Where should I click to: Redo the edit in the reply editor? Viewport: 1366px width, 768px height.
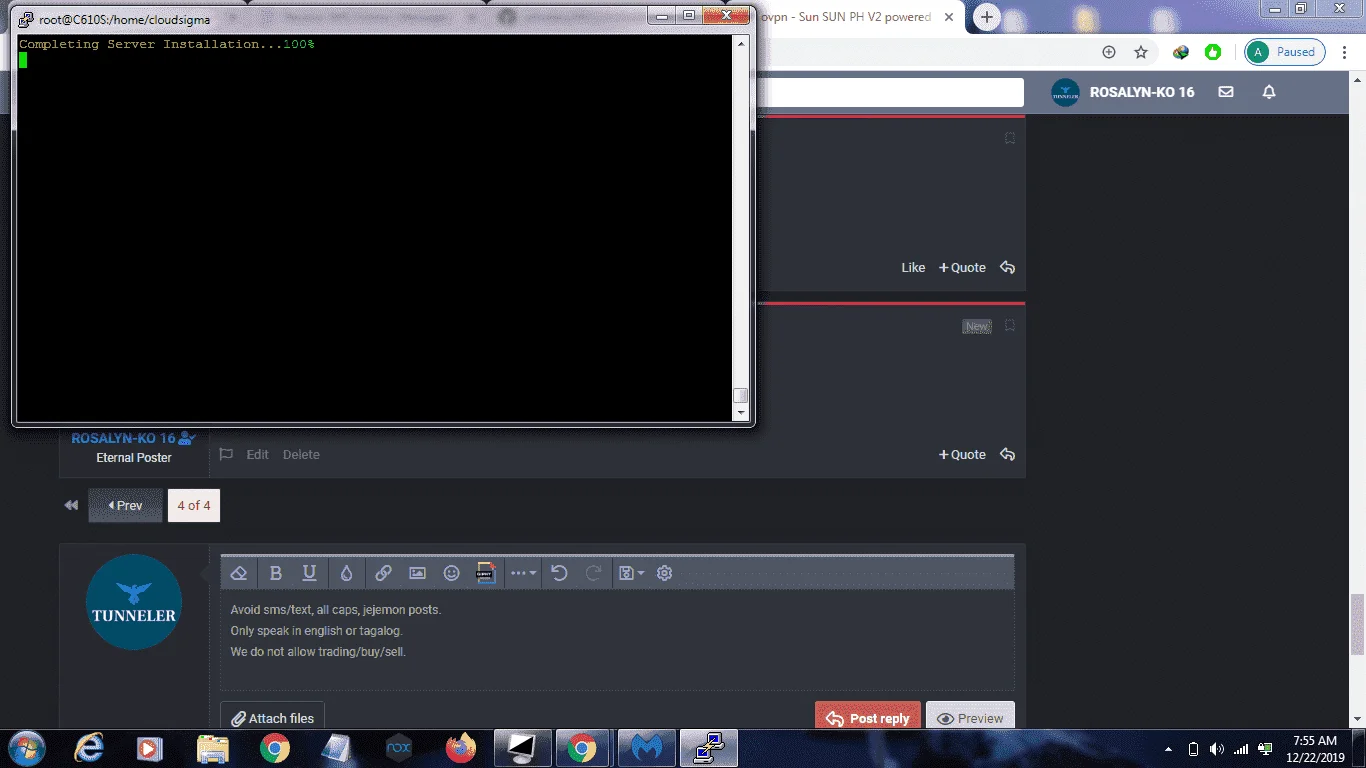pos(594,573)
